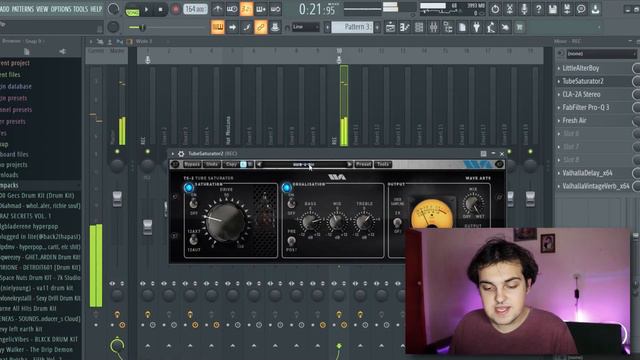Click the save project floppy icon
Image resolution: width=640 pixels, height=360 pixels.
point(553,9)
